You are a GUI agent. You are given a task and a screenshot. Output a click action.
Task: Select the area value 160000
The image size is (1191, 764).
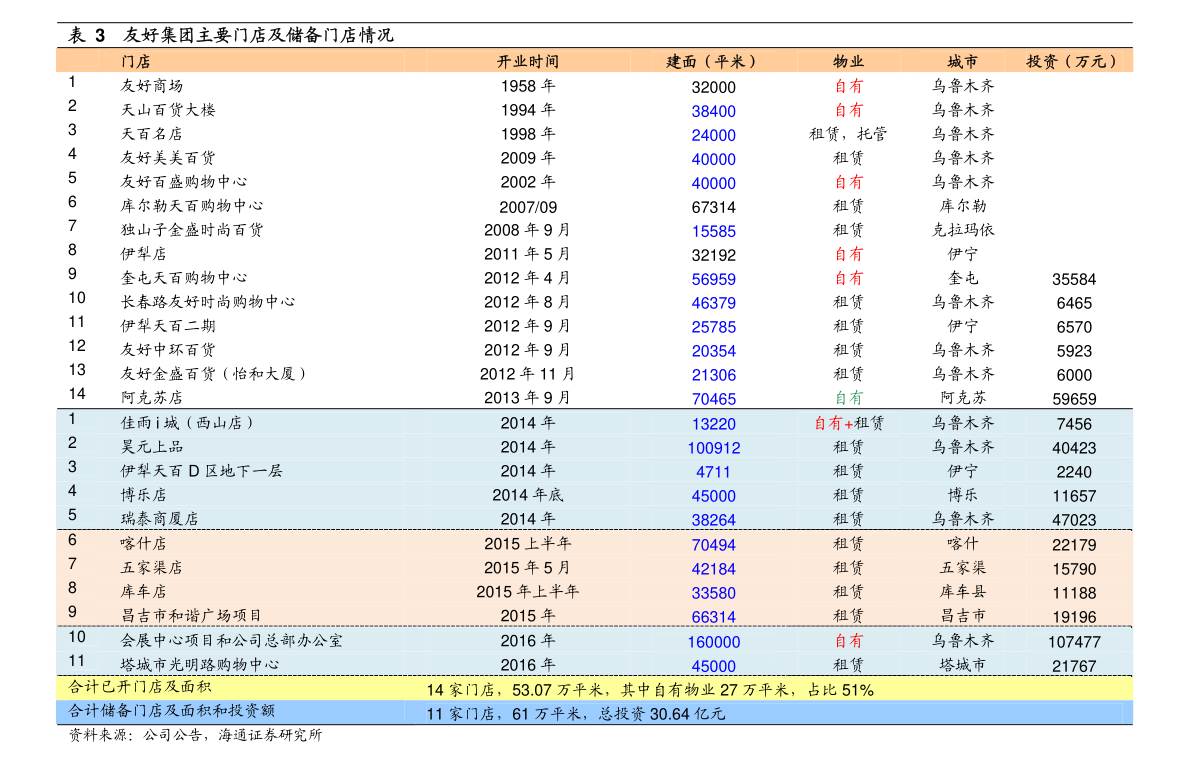tap(713, 642)
